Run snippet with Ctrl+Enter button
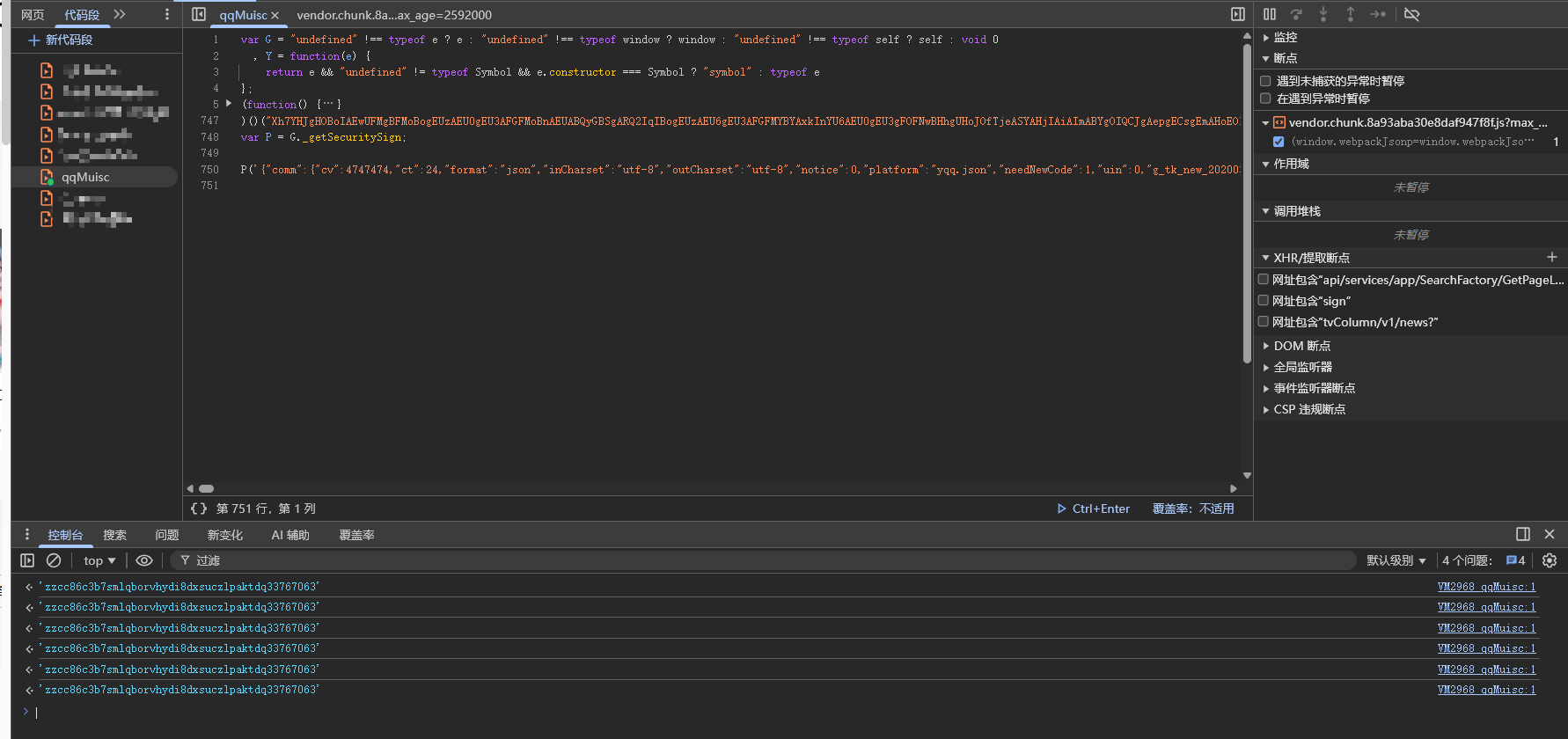 (x=1094, y=509)
